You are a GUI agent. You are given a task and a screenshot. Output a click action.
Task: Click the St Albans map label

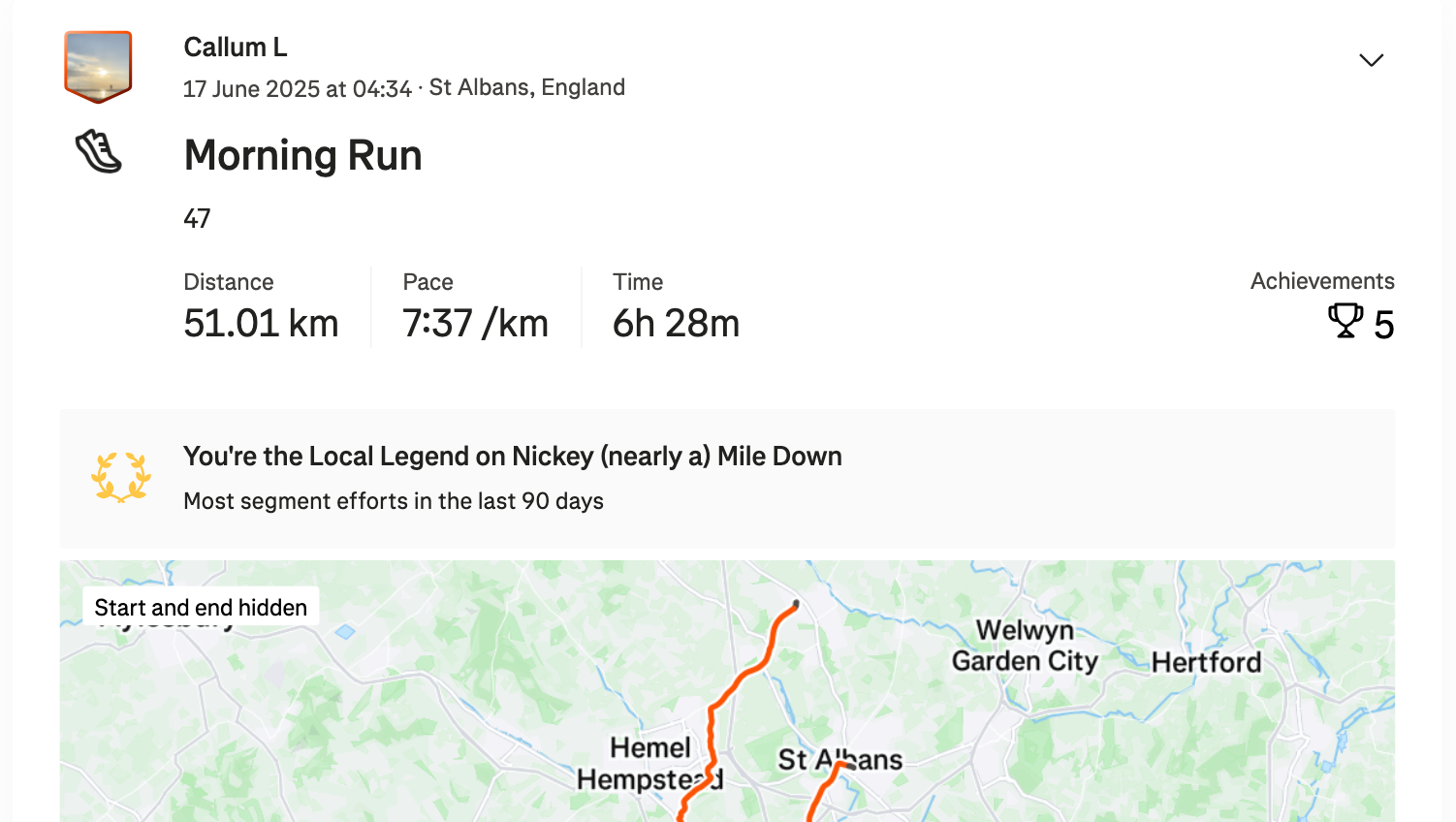(839, 759)
